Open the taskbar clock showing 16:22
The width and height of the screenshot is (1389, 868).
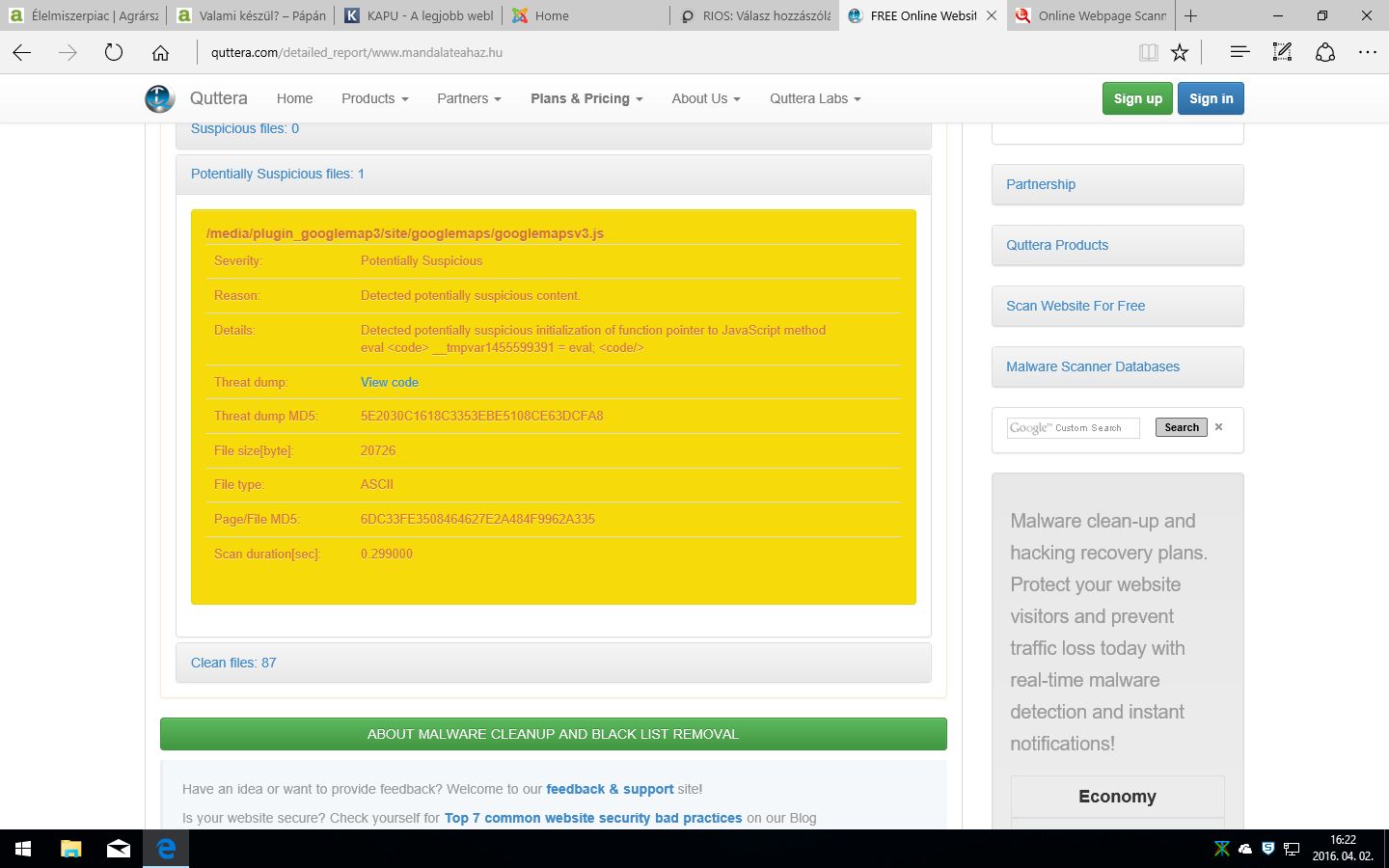(1343, 849)
